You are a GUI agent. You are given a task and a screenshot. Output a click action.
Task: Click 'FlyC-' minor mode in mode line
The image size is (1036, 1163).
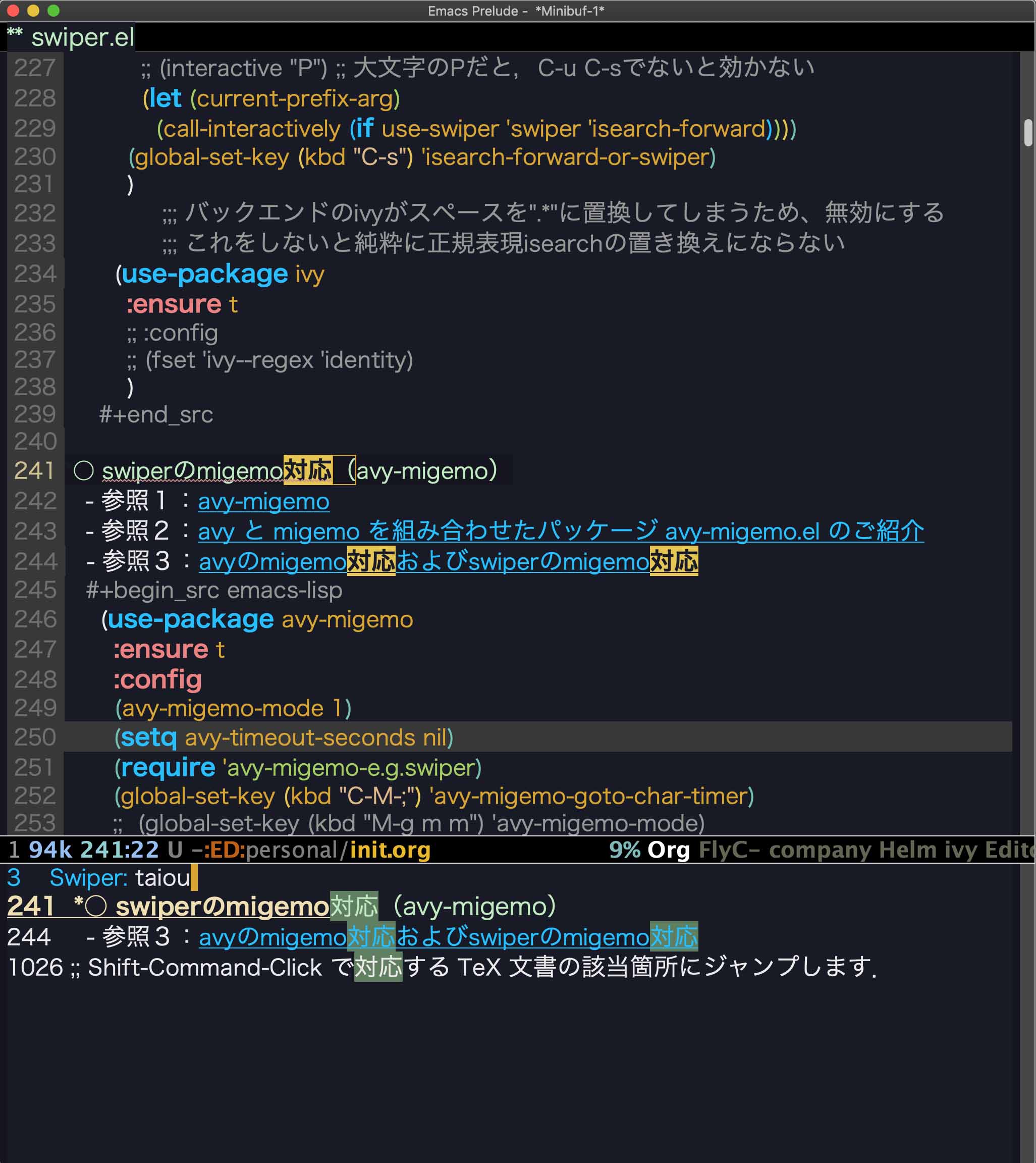pos(730,850)
